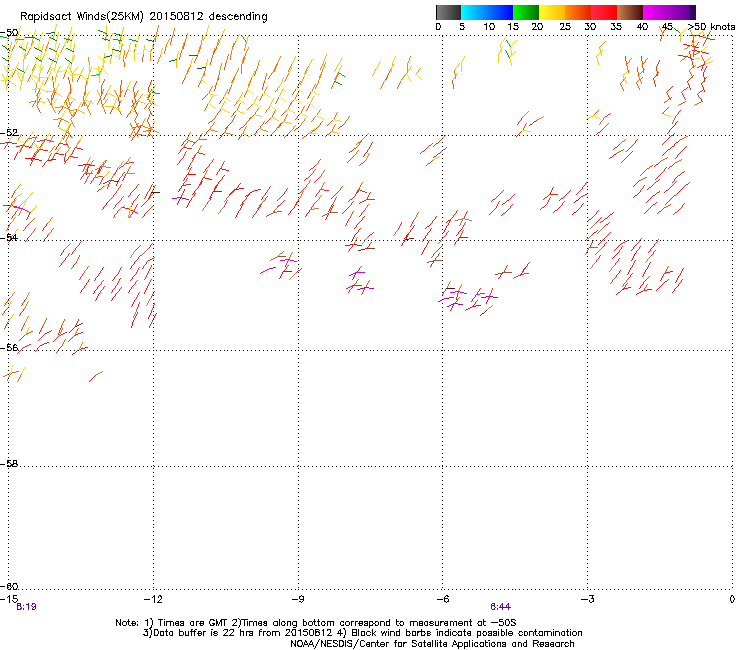Click the '-58' latitude axis label
Image resolution: width=740 pixels, height=650 pixels.
pos(9,464)
